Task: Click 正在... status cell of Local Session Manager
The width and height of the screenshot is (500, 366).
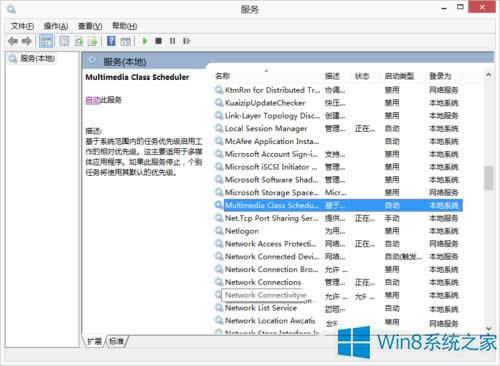Action: pos(365,129)
